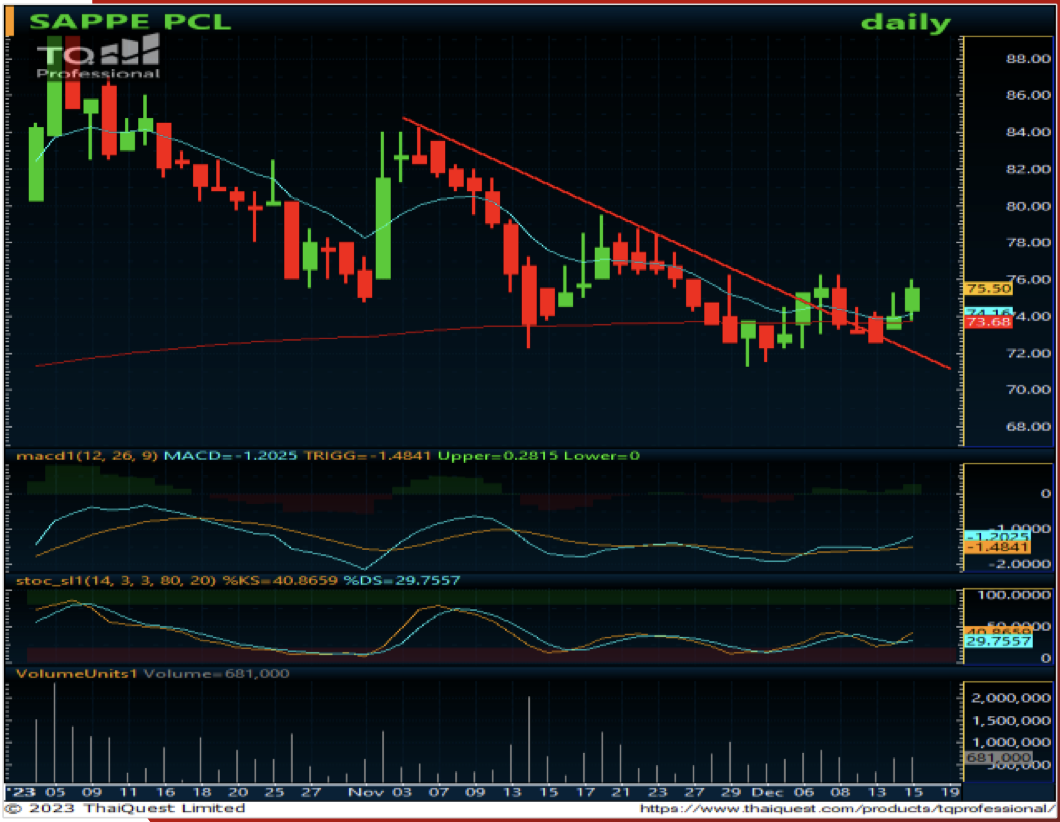Click the © 2023 ThaiQuest Limited copyright text
Viewport: 1060px width, 822px height.
pyautogui.click(x=125, y=808)
